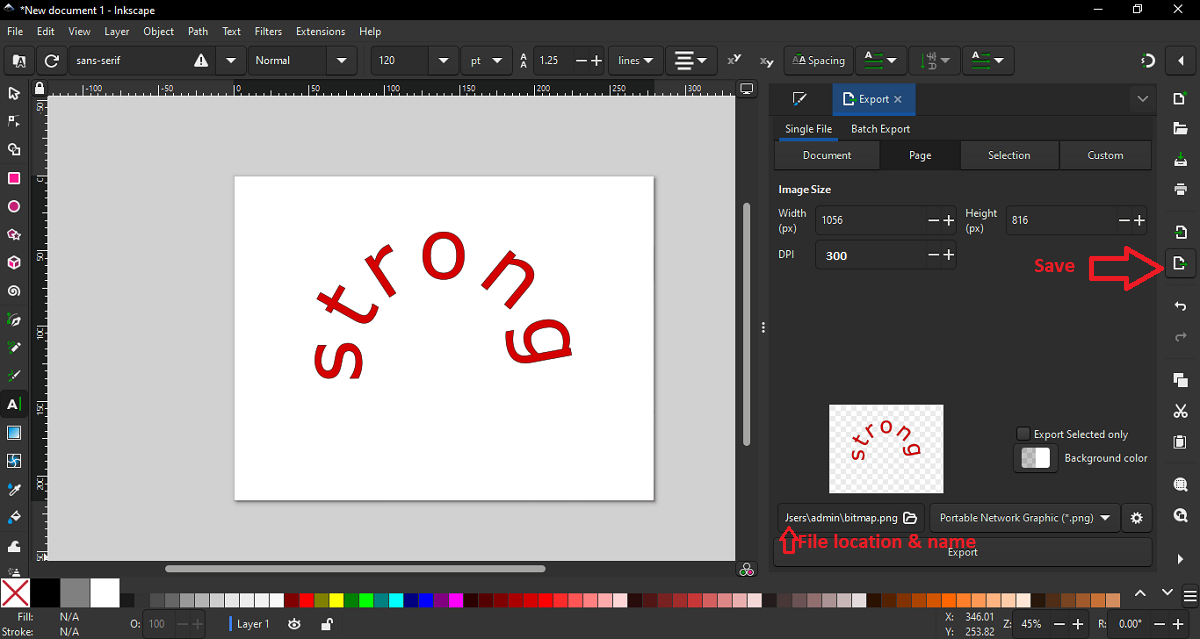Choose the Rectangle tool
Viewport: 1200px width, 639px height.
point(14,178)
